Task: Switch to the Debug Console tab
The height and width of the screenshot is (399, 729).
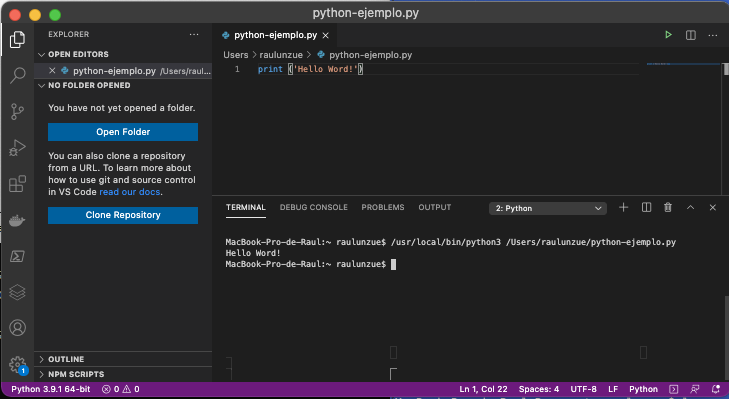Action: click(x=313, y=207)
